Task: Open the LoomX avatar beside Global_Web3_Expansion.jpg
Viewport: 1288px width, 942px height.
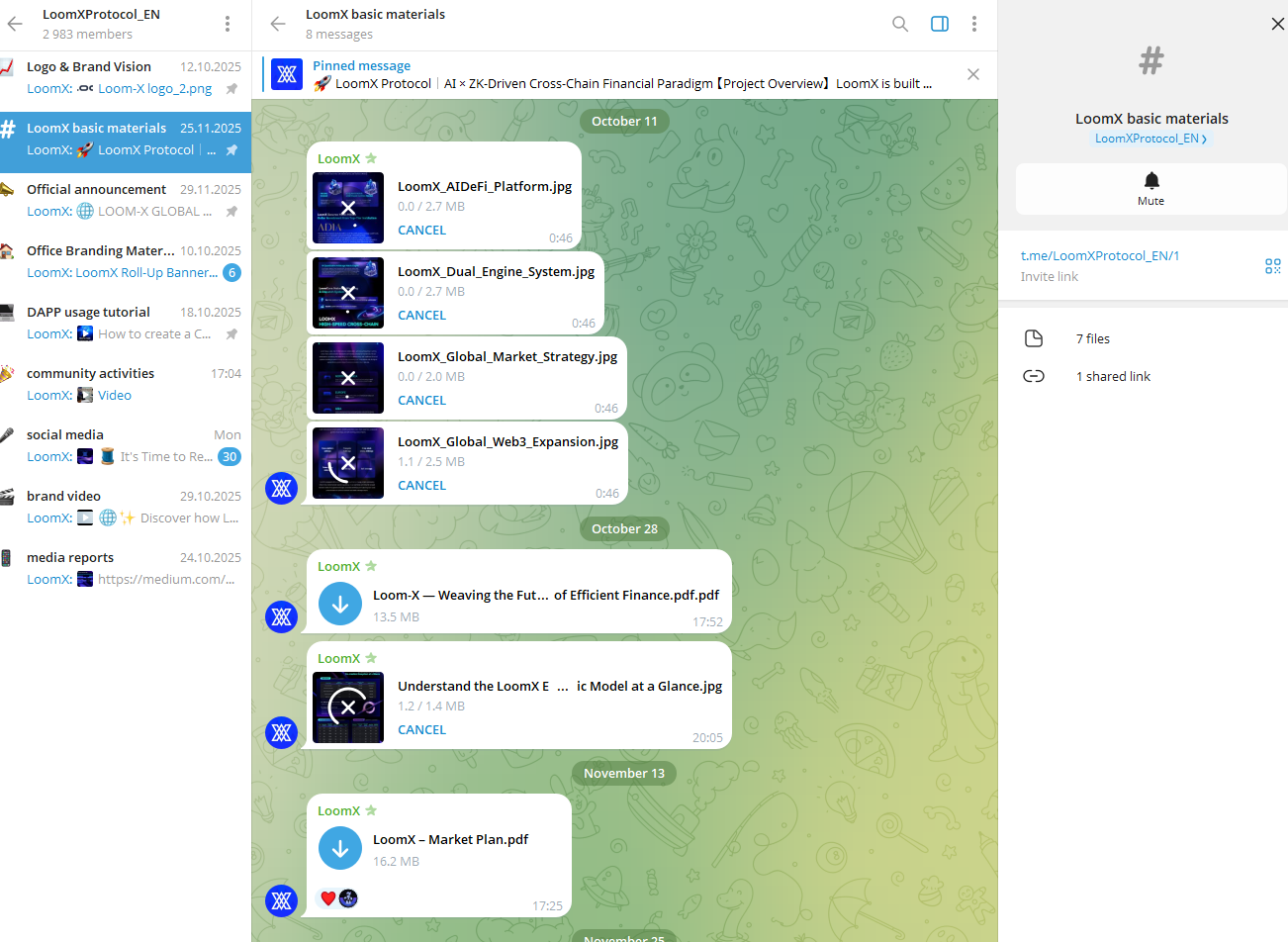Action: click(x=282, y=488)
